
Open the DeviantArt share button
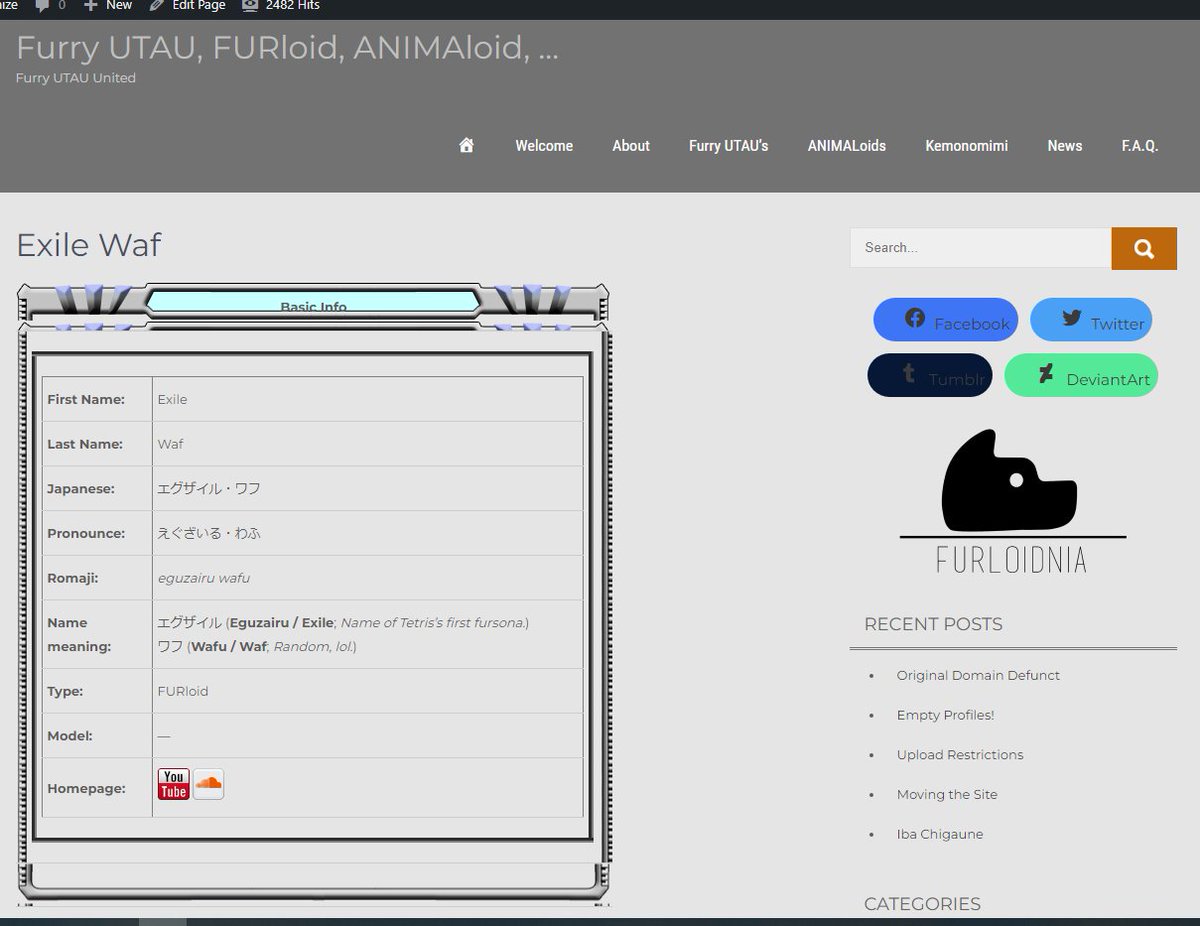[1081, 375]
